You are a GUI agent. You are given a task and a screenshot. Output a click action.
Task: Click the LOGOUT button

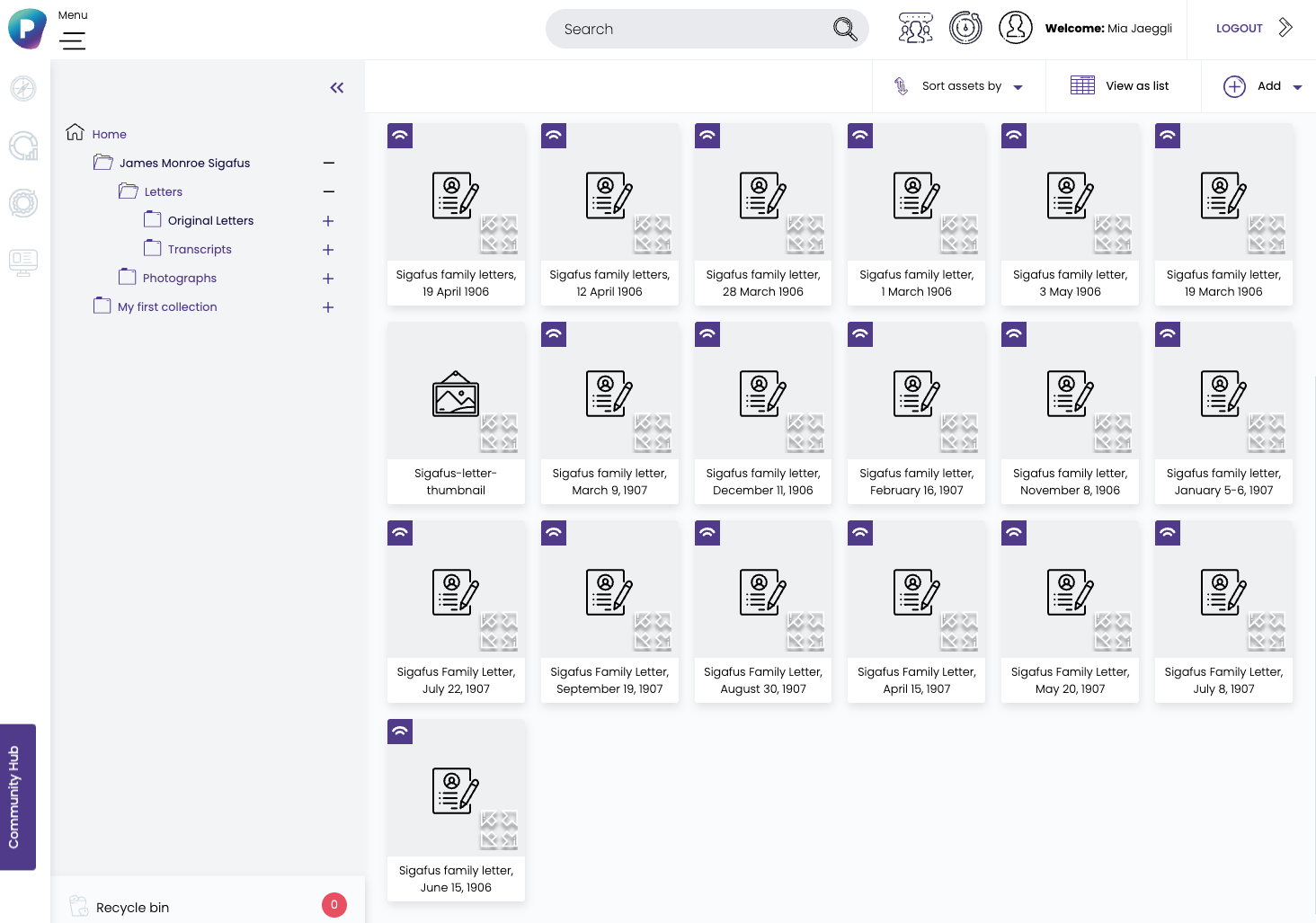pyautogui.click(x=1240, y=28)
